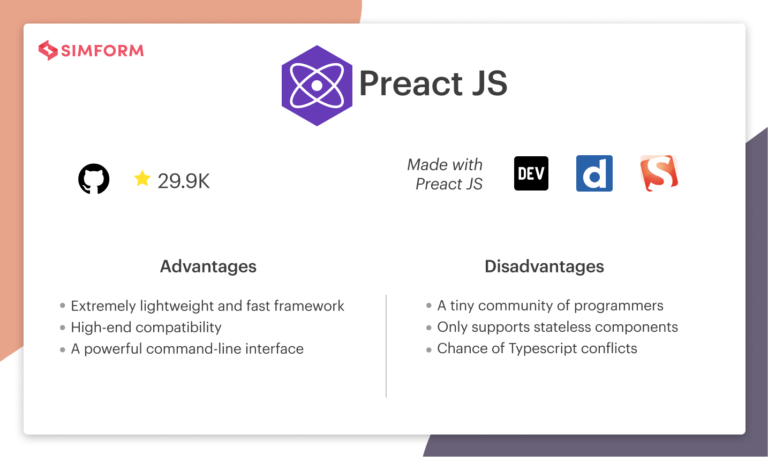Click the Preact JS title text
The width and height of the screenshot is (768, 457).
[433, 83]
